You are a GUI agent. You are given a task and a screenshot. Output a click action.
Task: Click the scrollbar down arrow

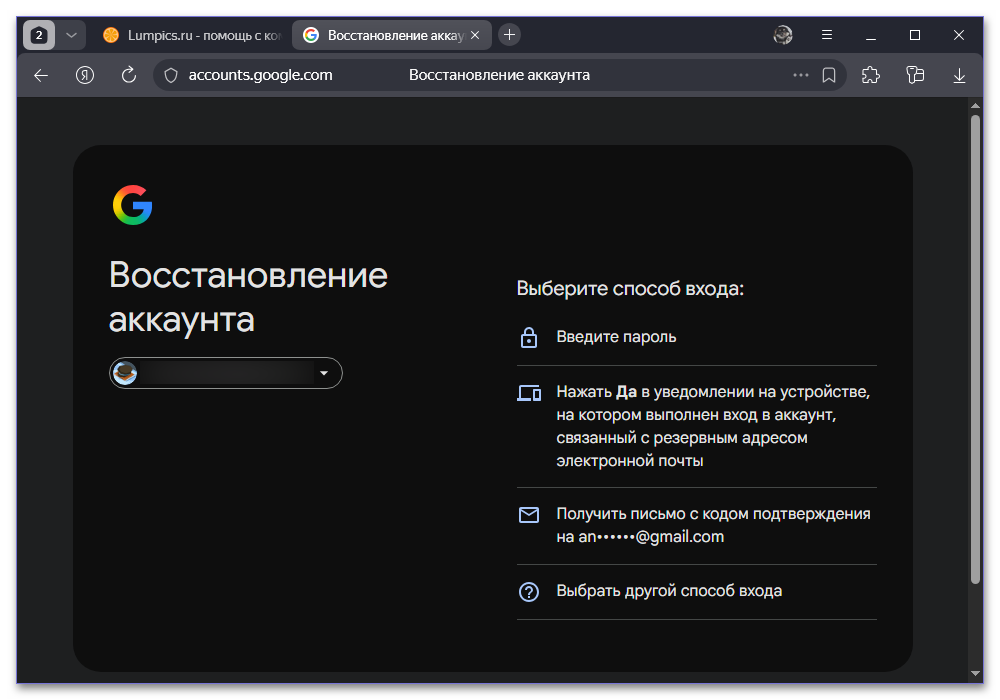[x=975, y=673]
